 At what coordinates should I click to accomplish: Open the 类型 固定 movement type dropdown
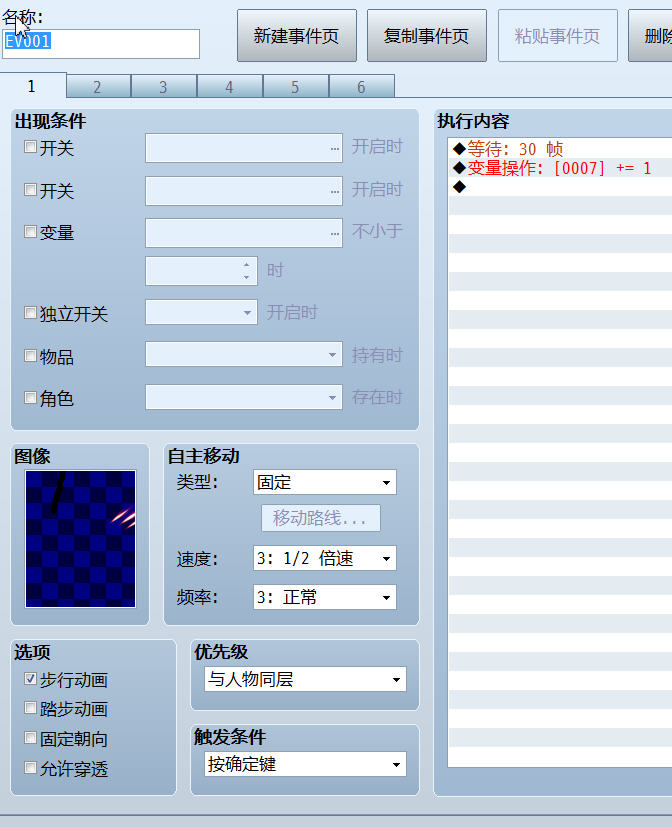tap(324, 482)
